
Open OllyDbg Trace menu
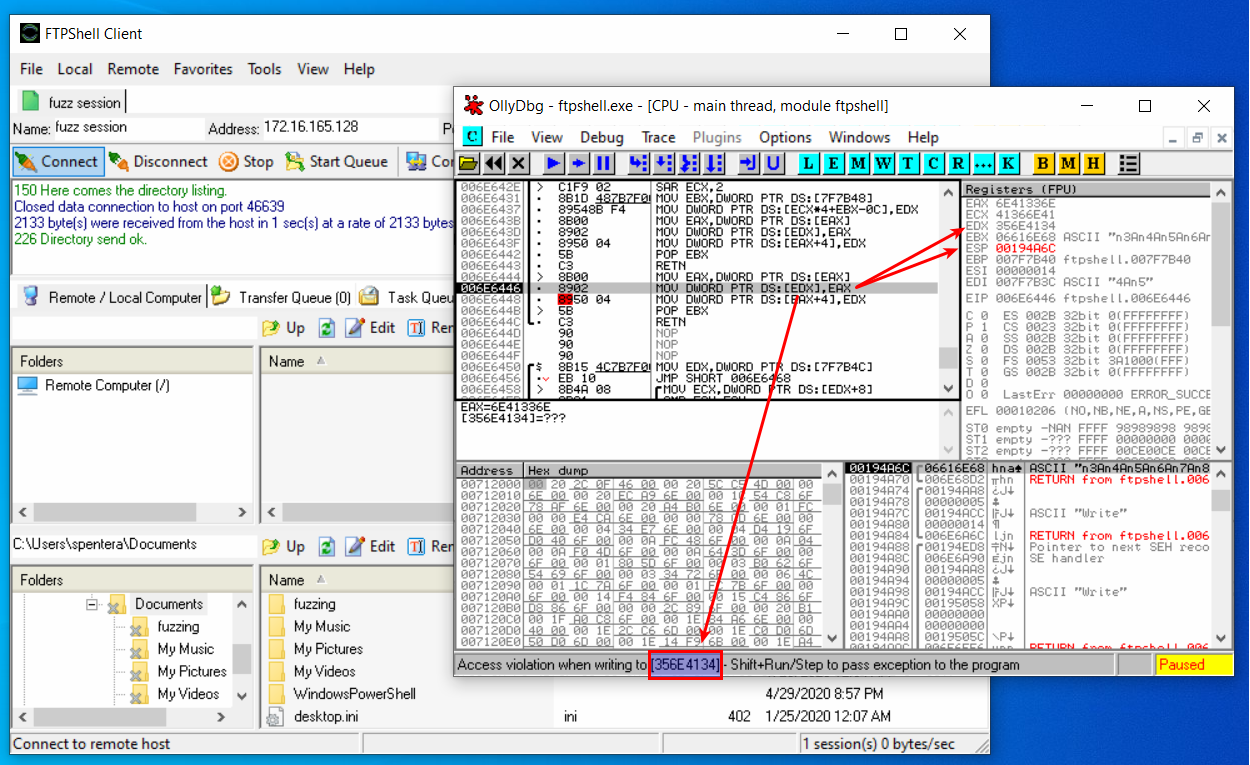[658, 137]
